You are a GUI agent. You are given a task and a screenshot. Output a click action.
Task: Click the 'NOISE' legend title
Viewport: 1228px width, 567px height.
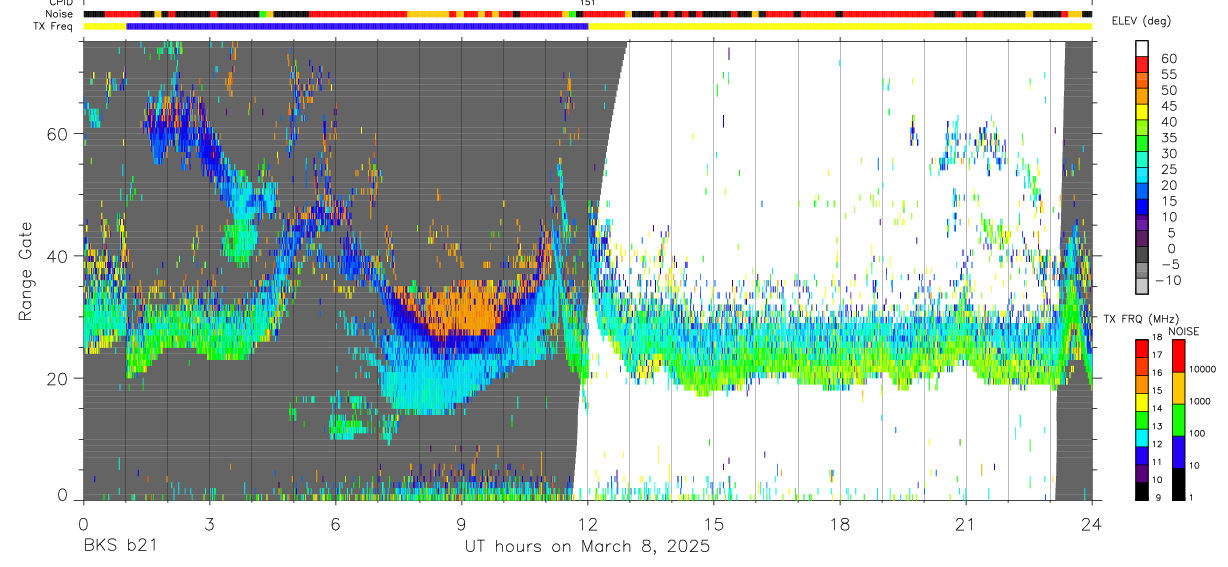pyautogui.click(x=1186, y=331)
